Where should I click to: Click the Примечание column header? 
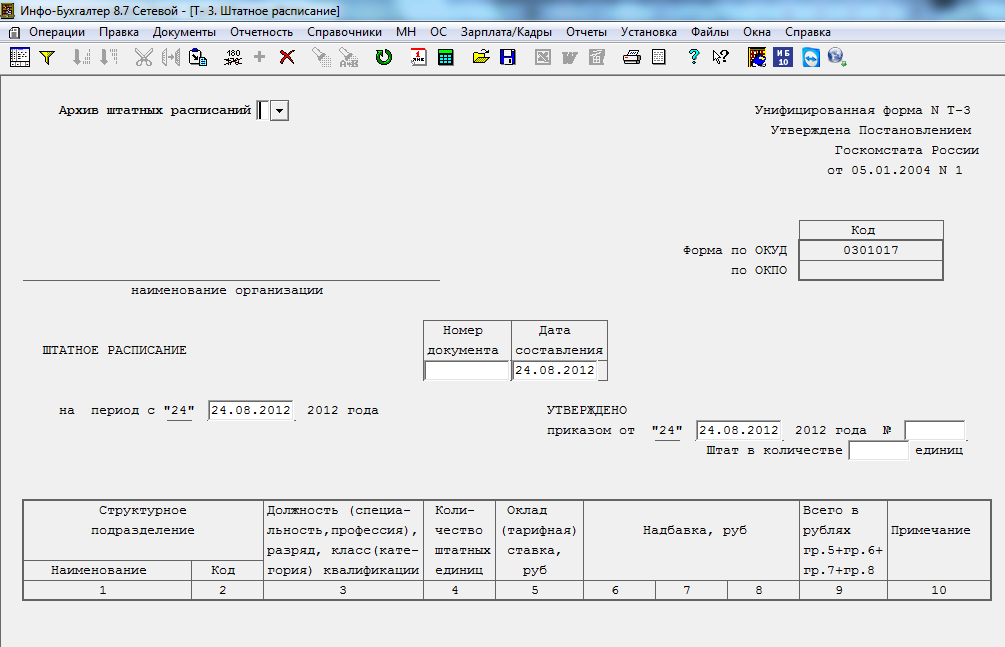pyautogui.click(x=939, y=541)
